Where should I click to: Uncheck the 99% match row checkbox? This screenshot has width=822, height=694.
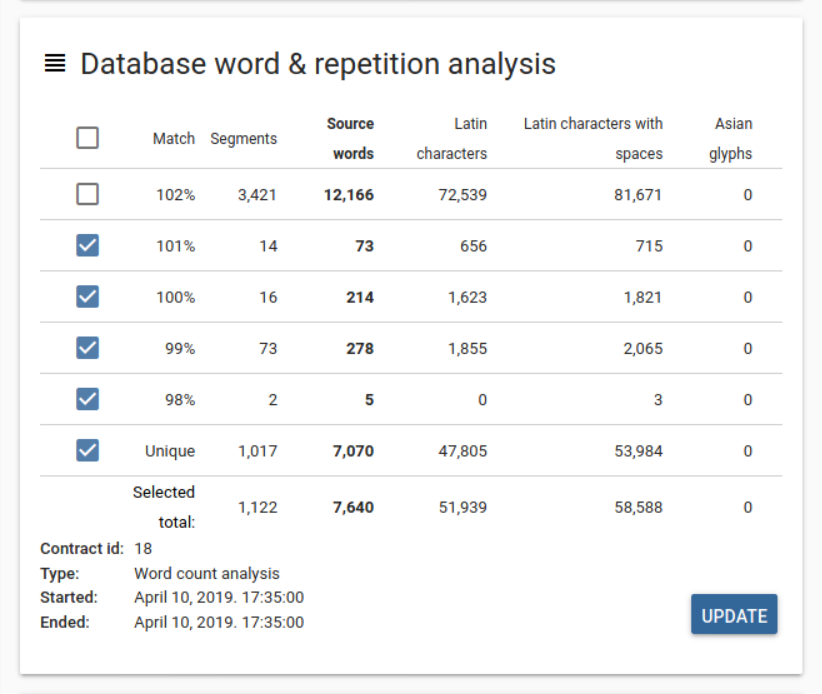88,348
